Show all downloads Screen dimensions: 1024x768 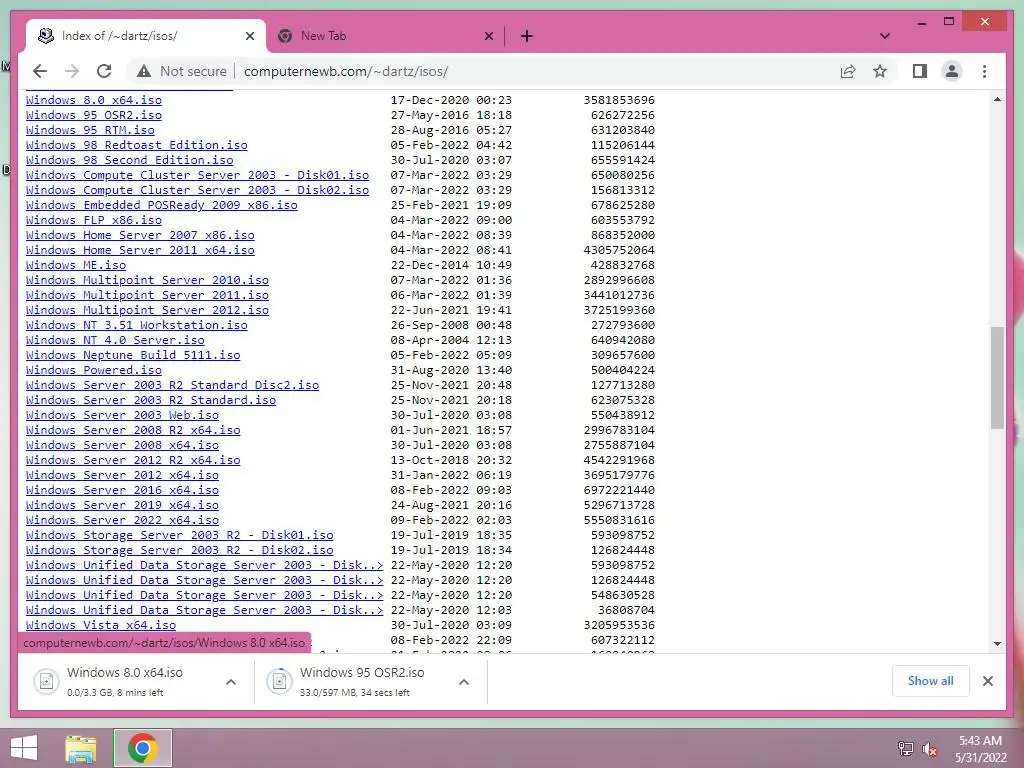tap(930, 681)
